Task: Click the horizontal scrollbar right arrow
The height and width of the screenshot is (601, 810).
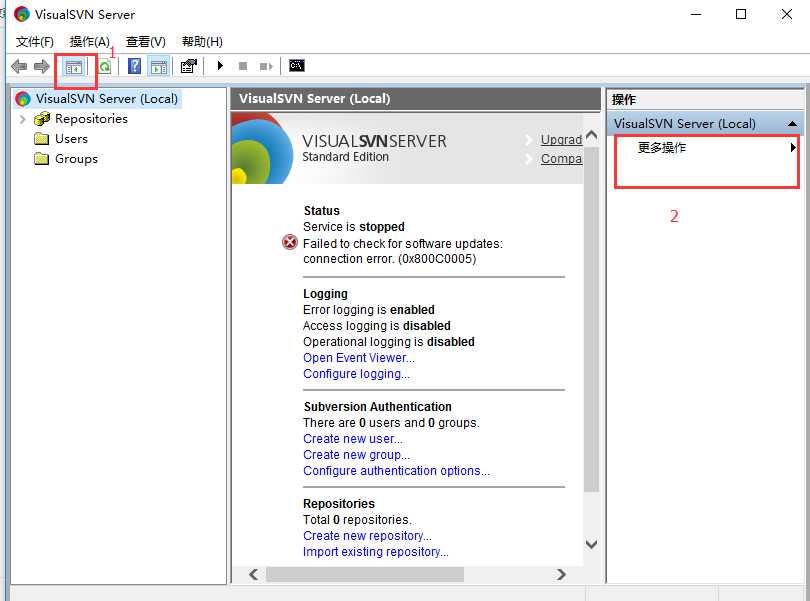Action: tap(561, 575)
